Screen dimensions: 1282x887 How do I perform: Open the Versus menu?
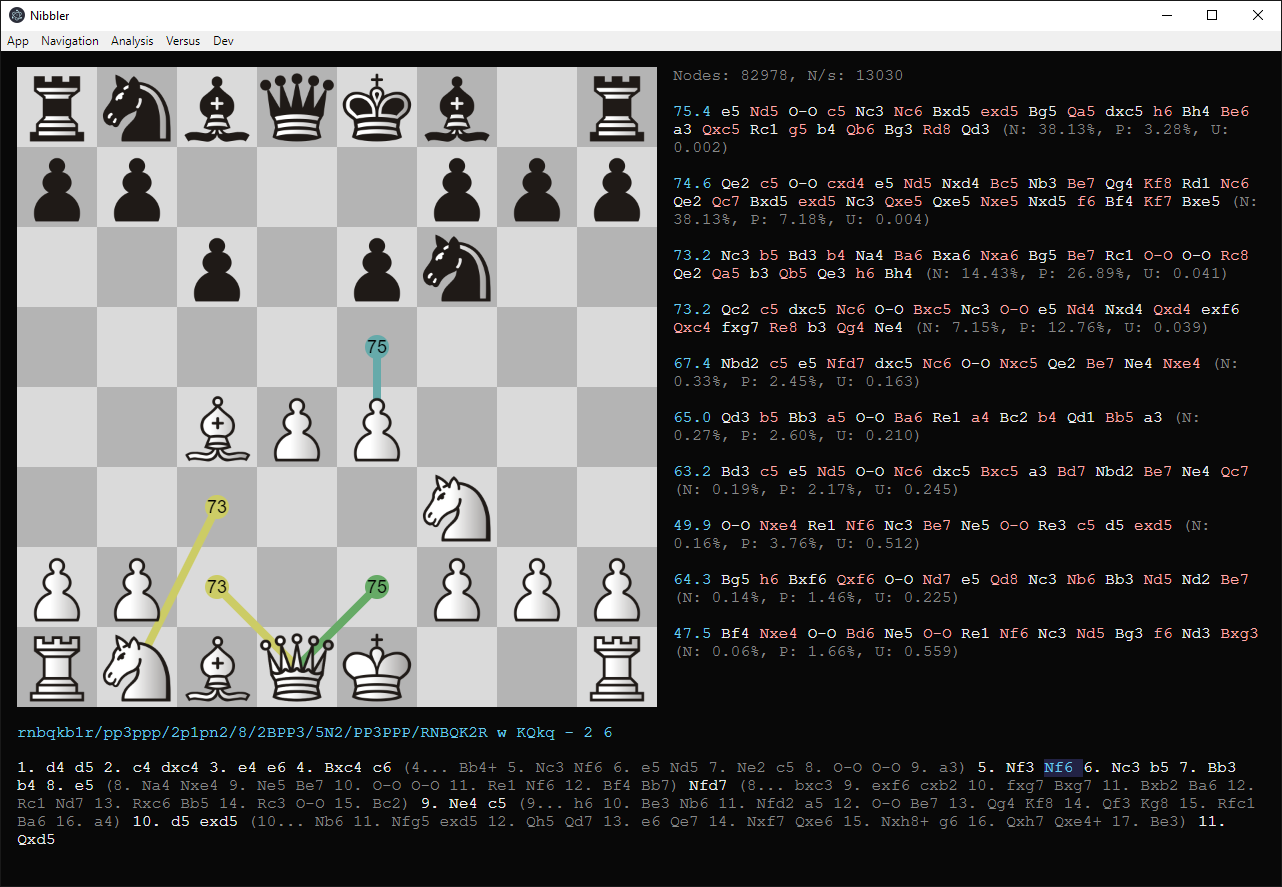[x=183, y=41]
